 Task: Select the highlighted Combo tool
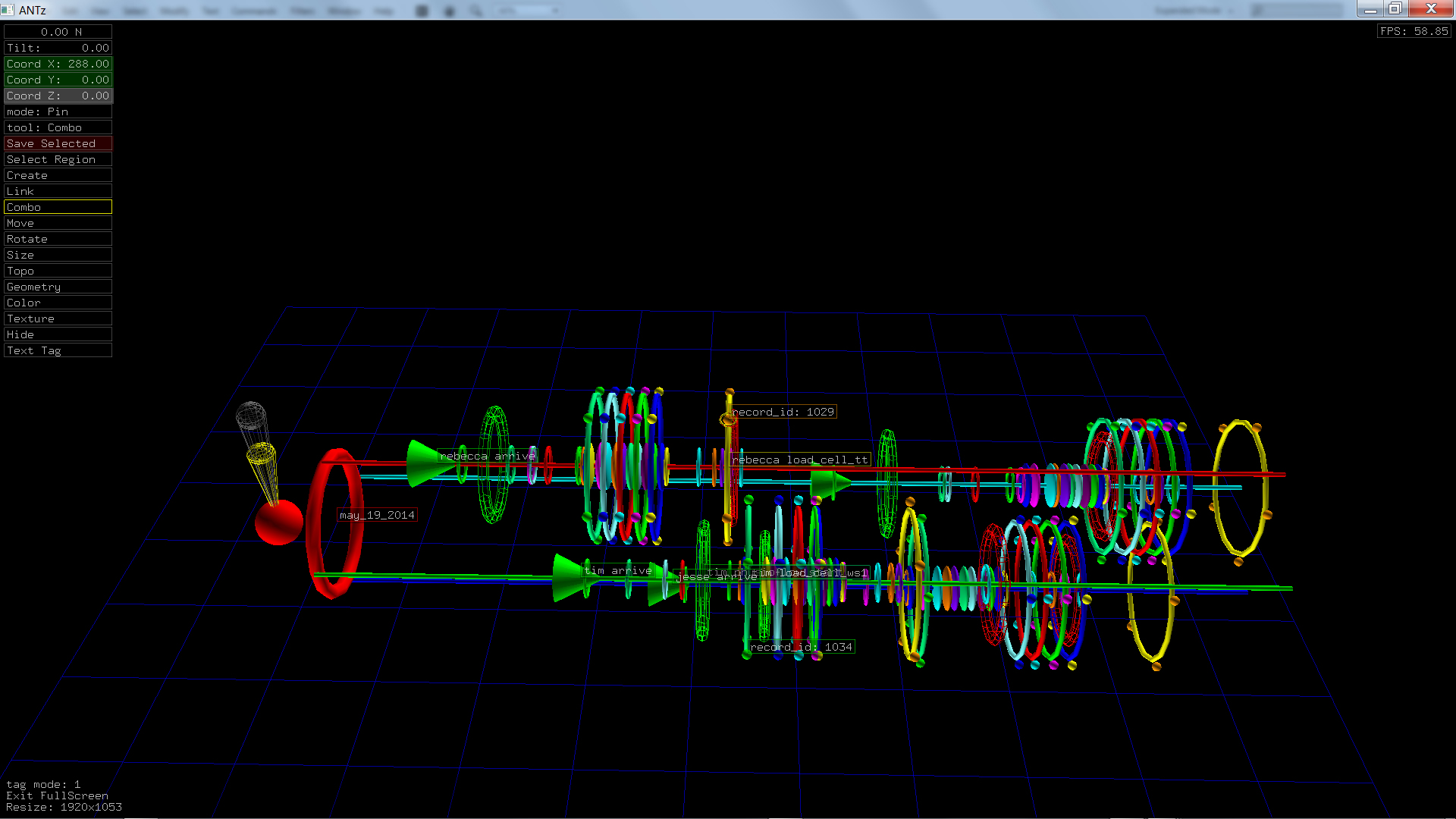(58, 207)
